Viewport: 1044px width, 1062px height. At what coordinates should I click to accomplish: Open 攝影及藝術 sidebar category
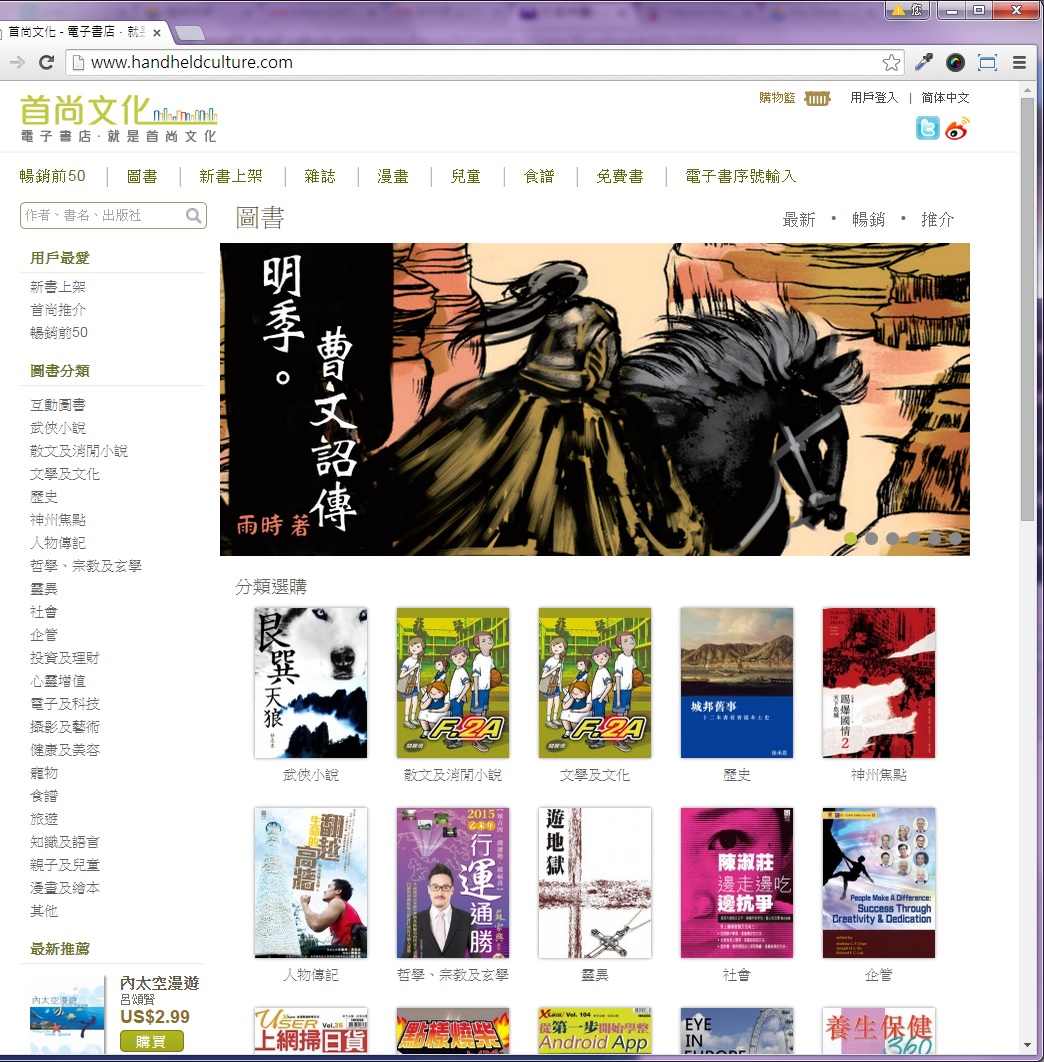[64, 727]
